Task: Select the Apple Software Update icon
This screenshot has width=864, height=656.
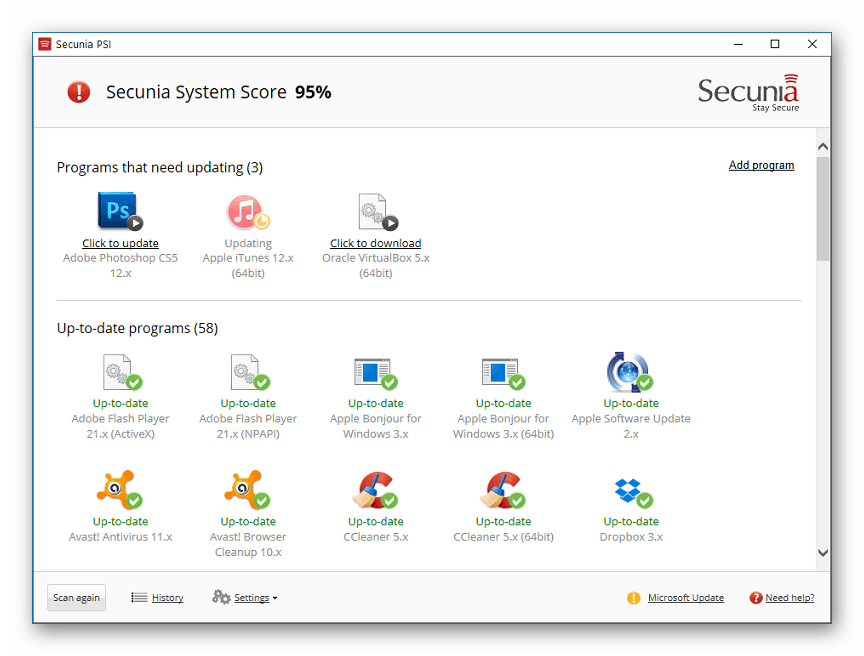Action: pyautogui.click(x=630, y=372)
